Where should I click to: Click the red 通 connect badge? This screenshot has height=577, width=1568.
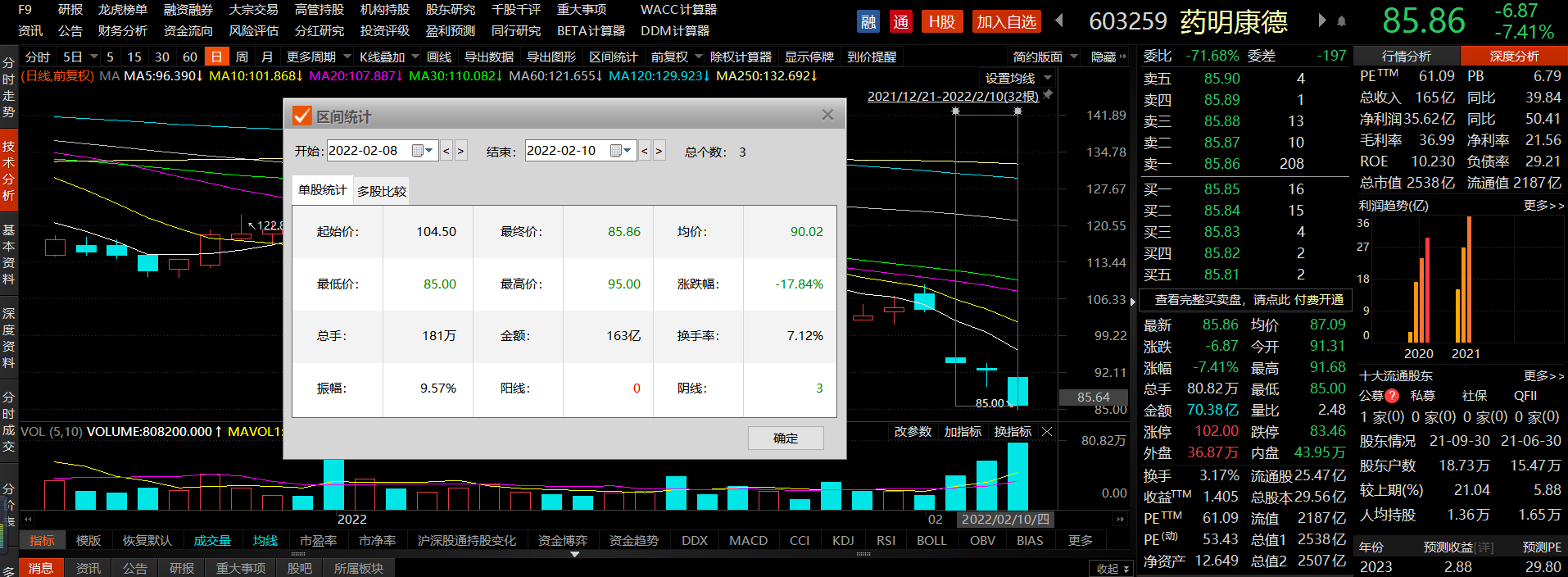click(x=901, y=22)
